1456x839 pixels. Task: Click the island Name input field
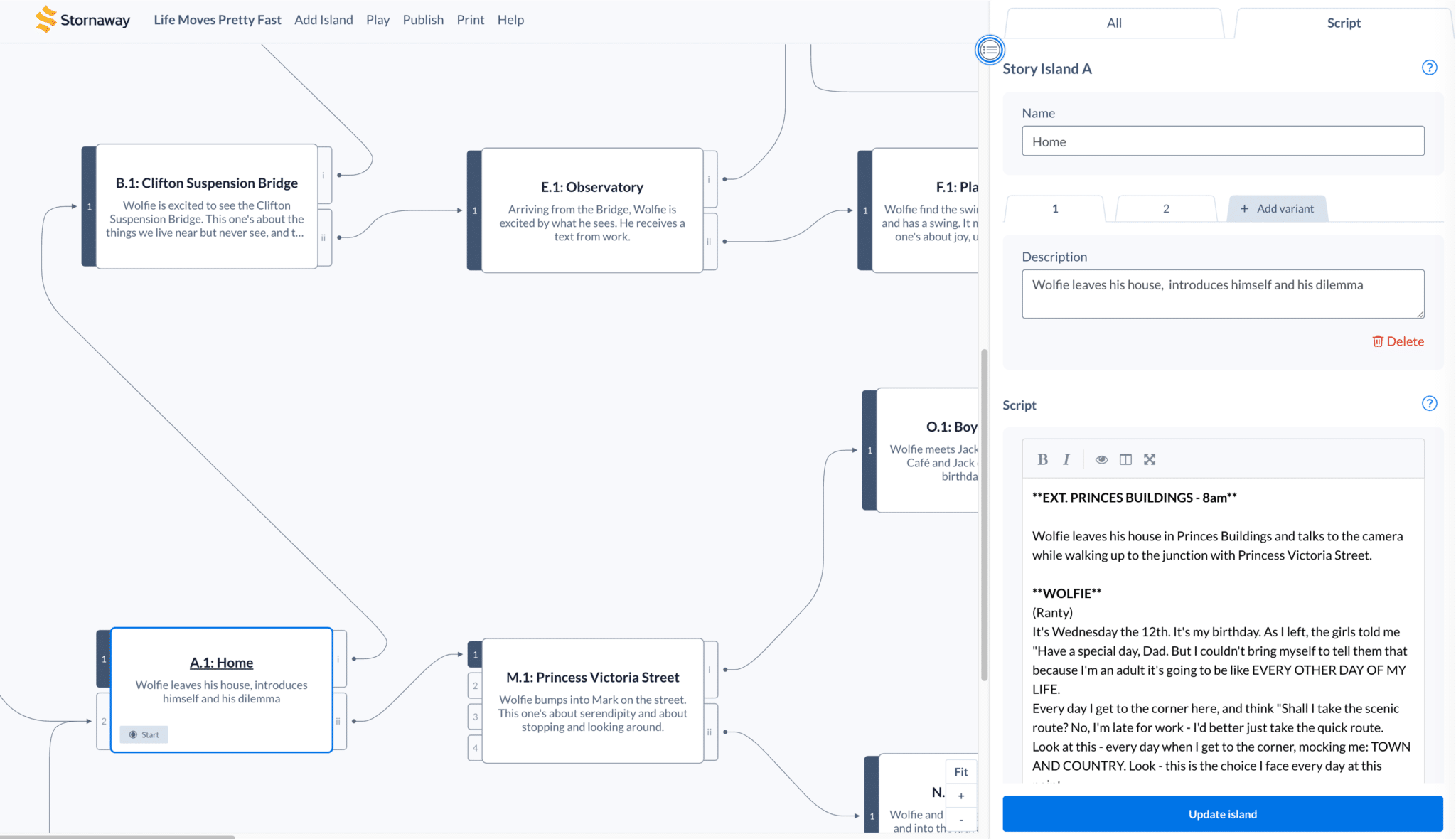tap(1223, 141)
